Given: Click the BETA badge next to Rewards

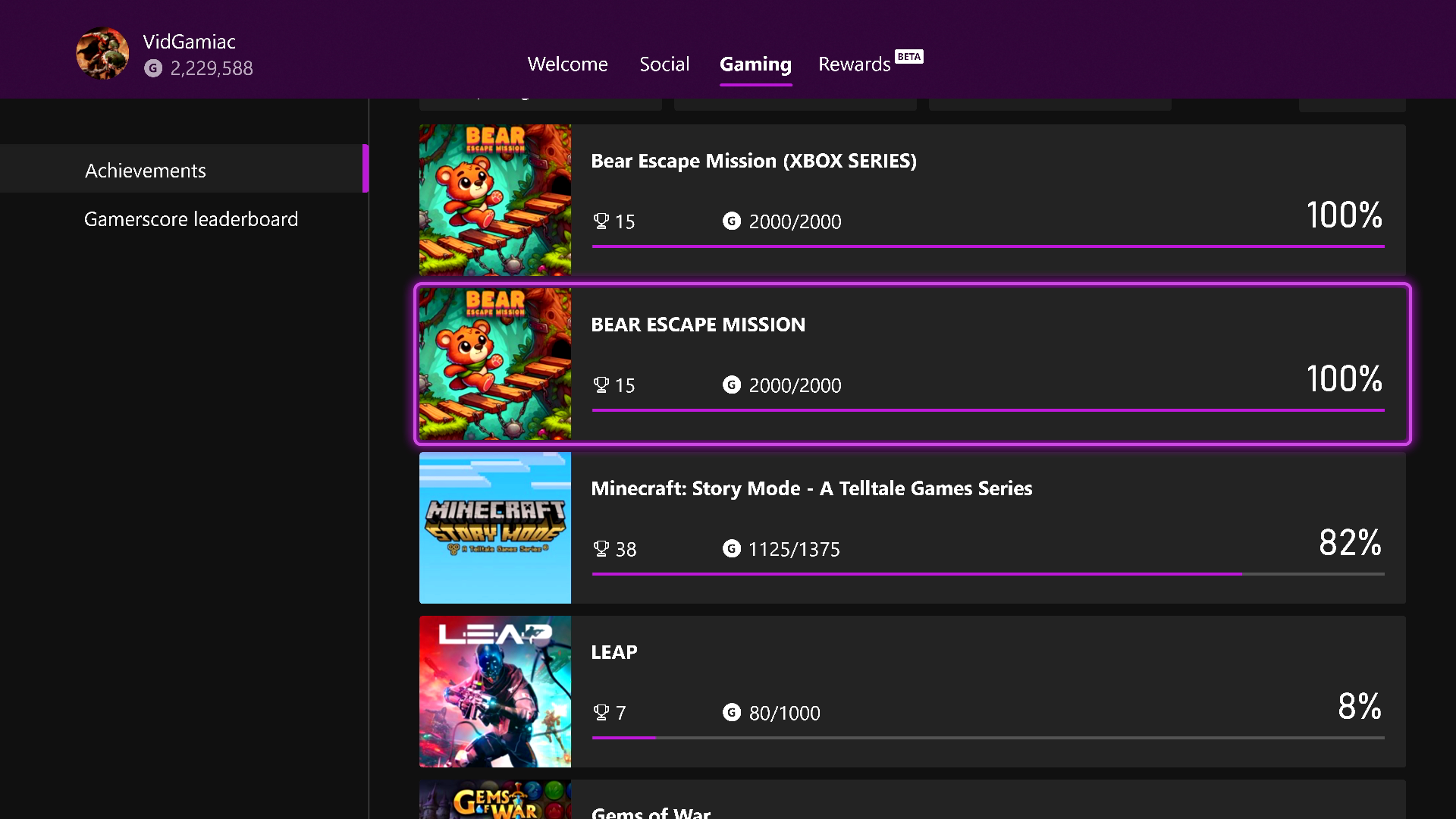Looking at the screenshot, I should point(909,57).
